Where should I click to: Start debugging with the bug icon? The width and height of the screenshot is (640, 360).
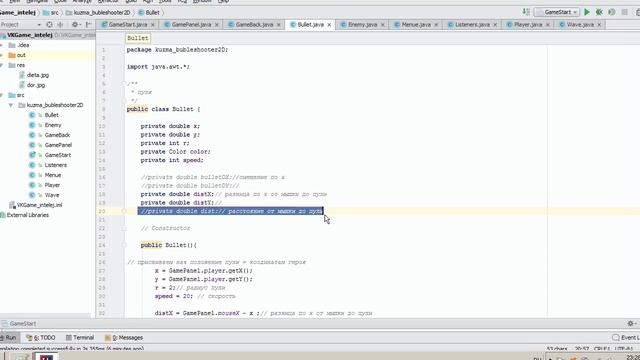599,12
